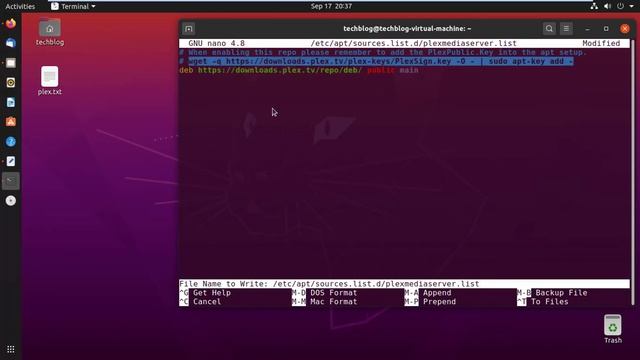Click the To Files option
The height and width of the screenshot is (360, 640).
(543, 302)
